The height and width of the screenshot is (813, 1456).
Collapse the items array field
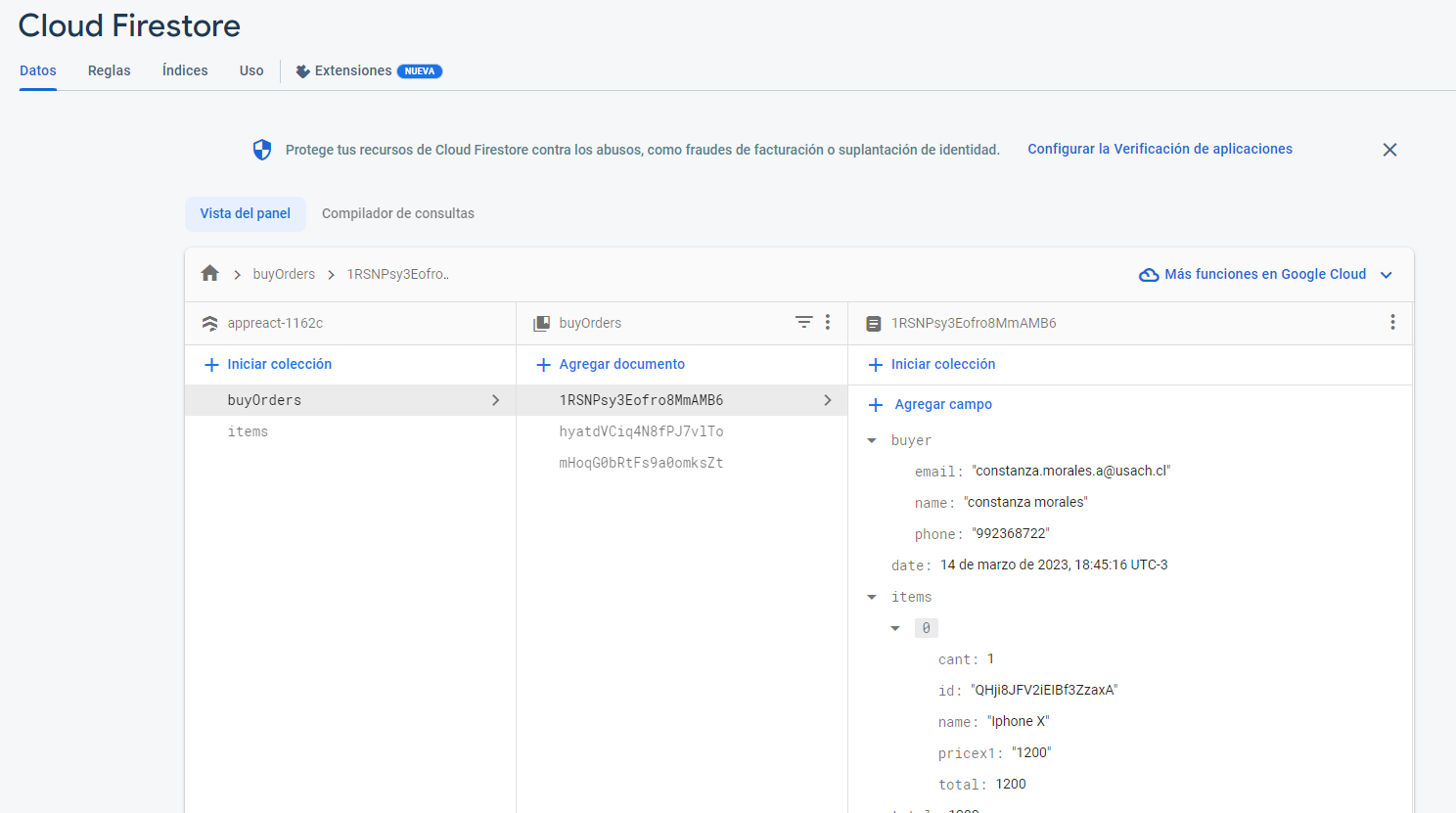[x=872, y=597]
